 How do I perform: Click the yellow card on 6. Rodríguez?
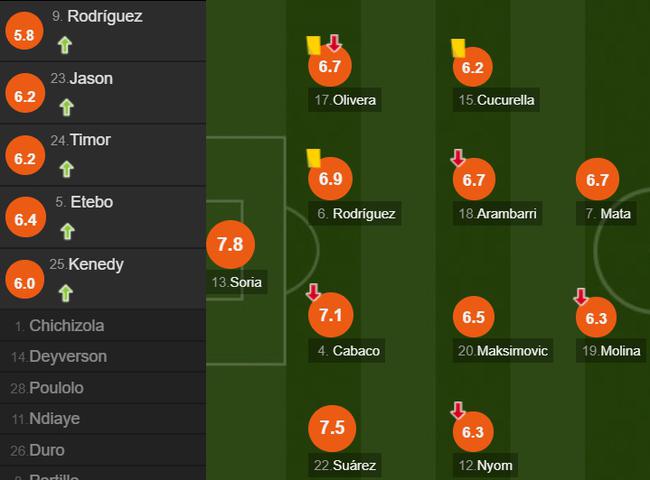pos(313,158)
